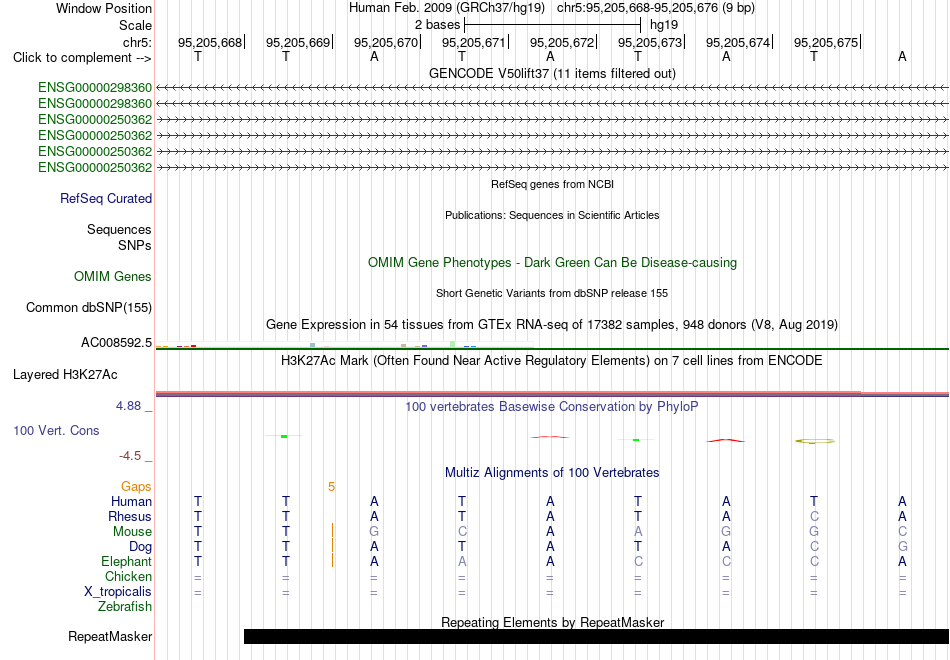950x660 pixels.
Task: Click the Window Position label
Action: pyautogui.click(x=104, y=8)
